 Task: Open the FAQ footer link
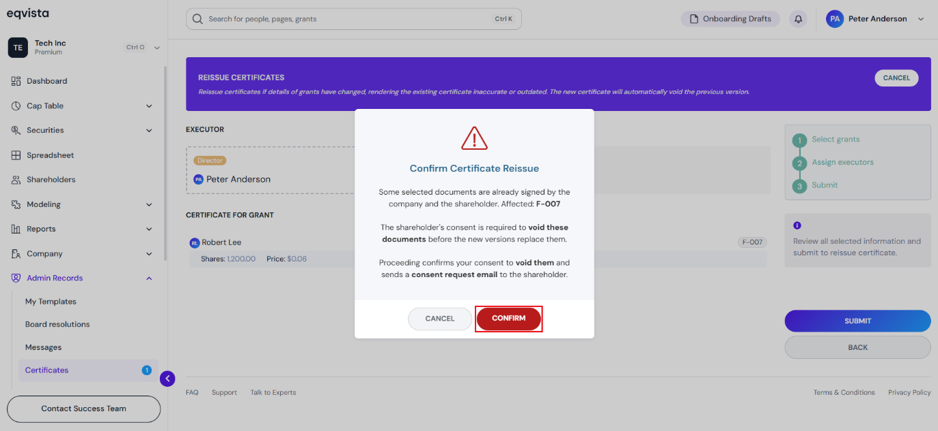191,393
